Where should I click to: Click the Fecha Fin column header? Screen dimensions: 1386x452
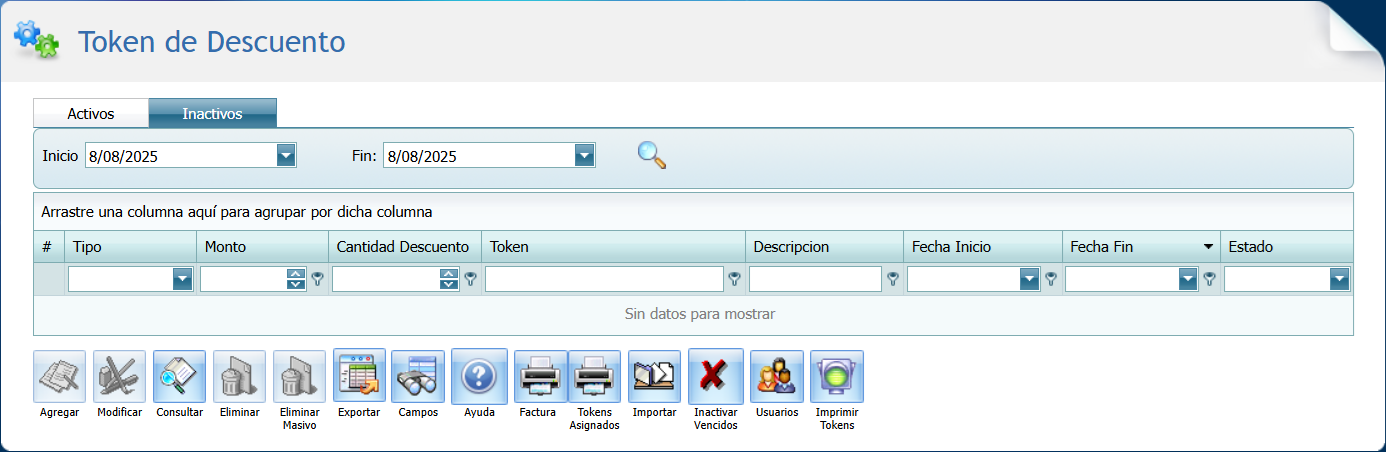point(1141,247)
